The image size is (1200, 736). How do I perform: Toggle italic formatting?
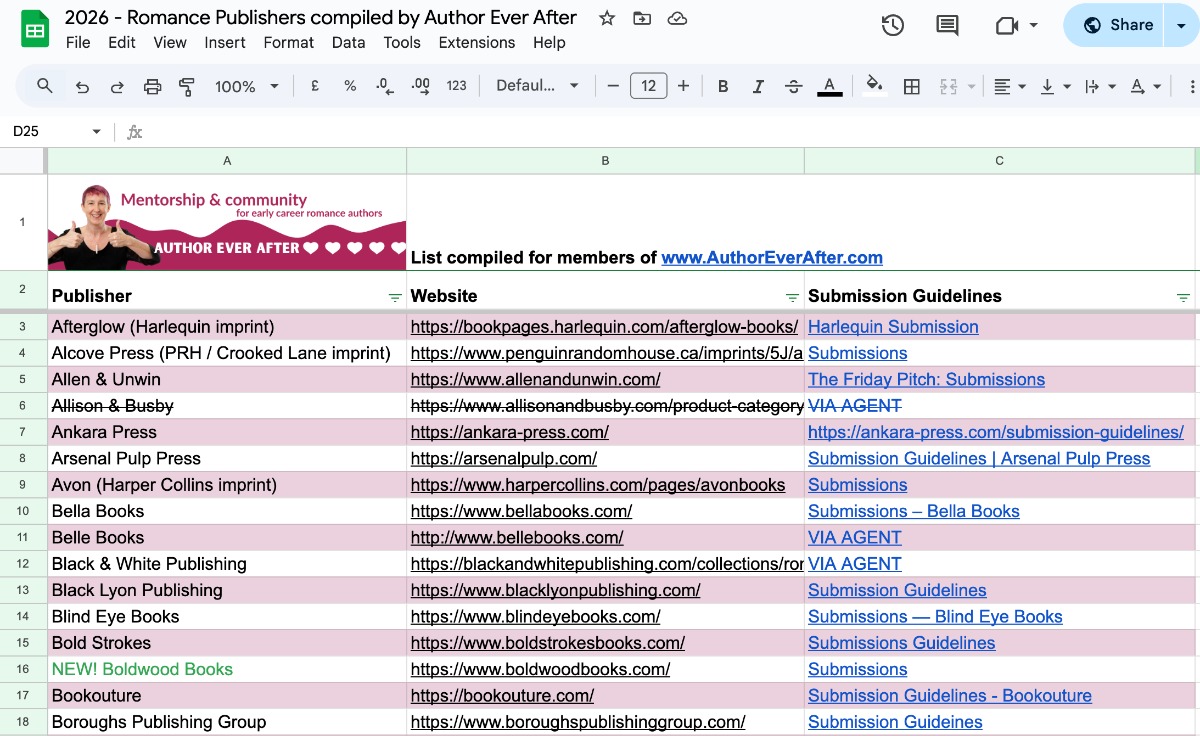pyautogui.click(x=758, y=87)
